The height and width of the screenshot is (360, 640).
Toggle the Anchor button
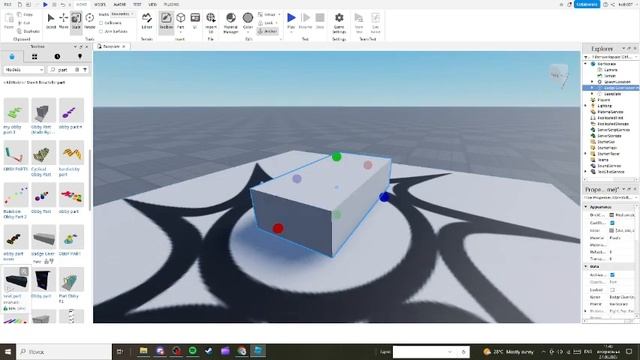tap(267, 31)
